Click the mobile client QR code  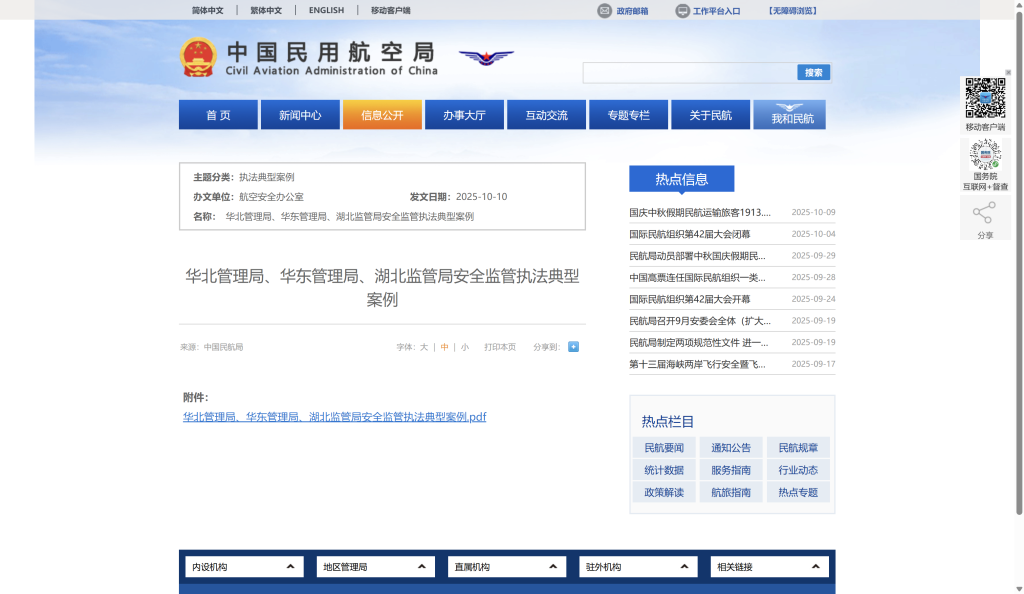click(985, 98)
